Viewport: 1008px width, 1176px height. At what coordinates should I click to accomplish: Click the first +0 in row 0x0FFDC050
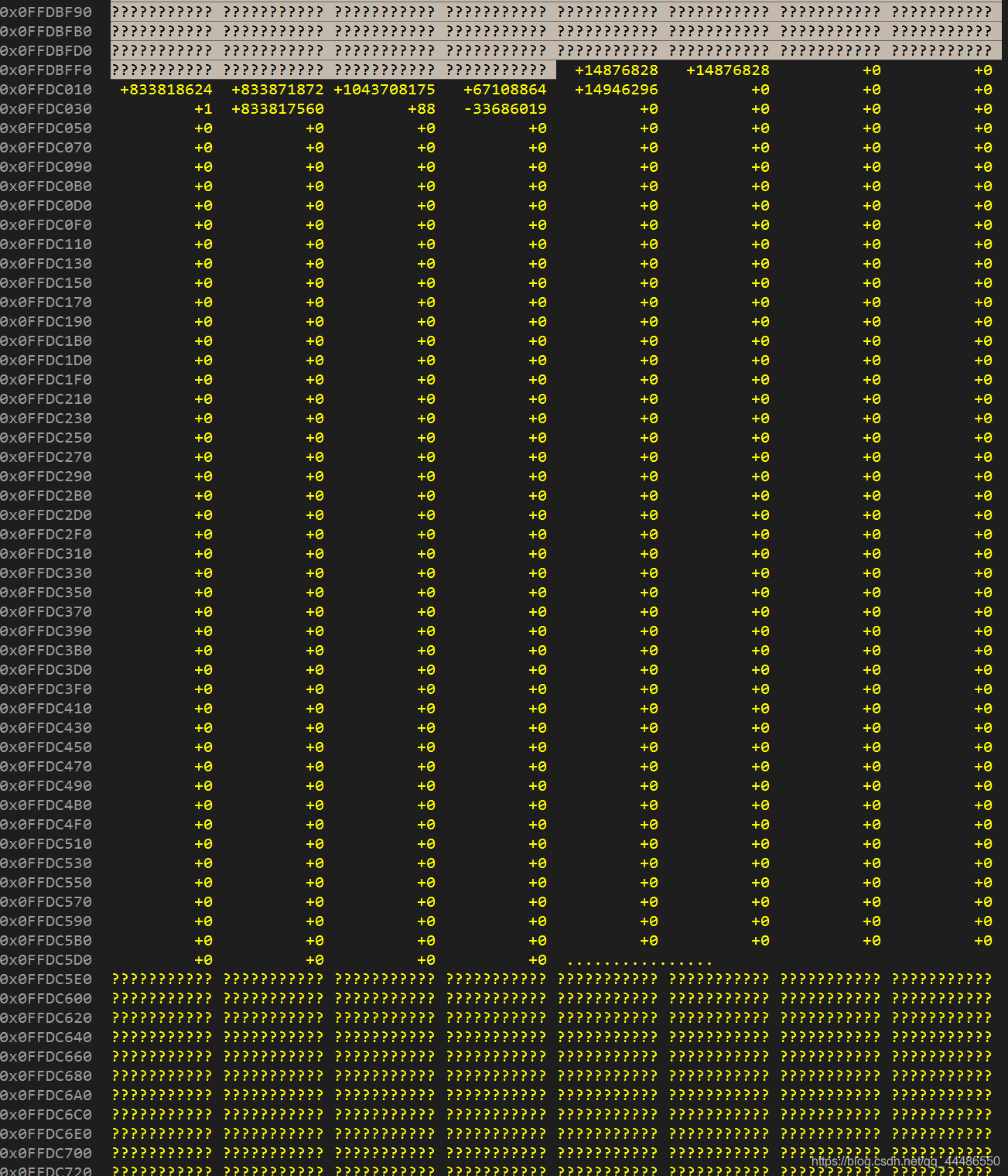203,128
